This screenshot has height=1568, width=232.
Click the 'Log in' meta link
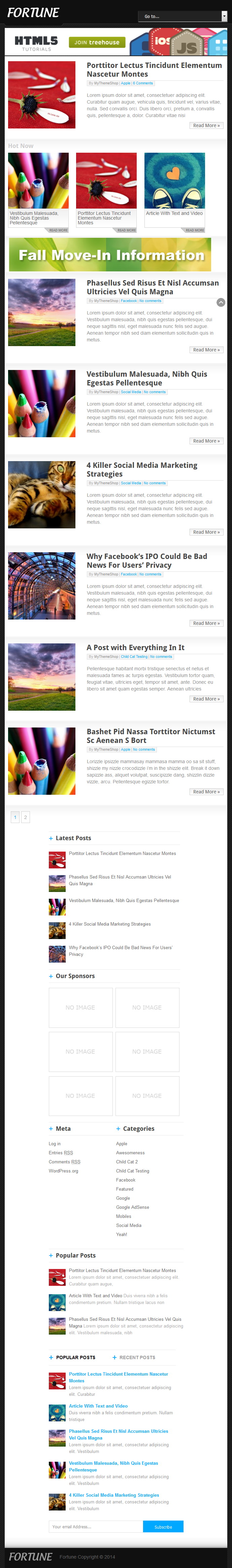(x=55, y=1144)
